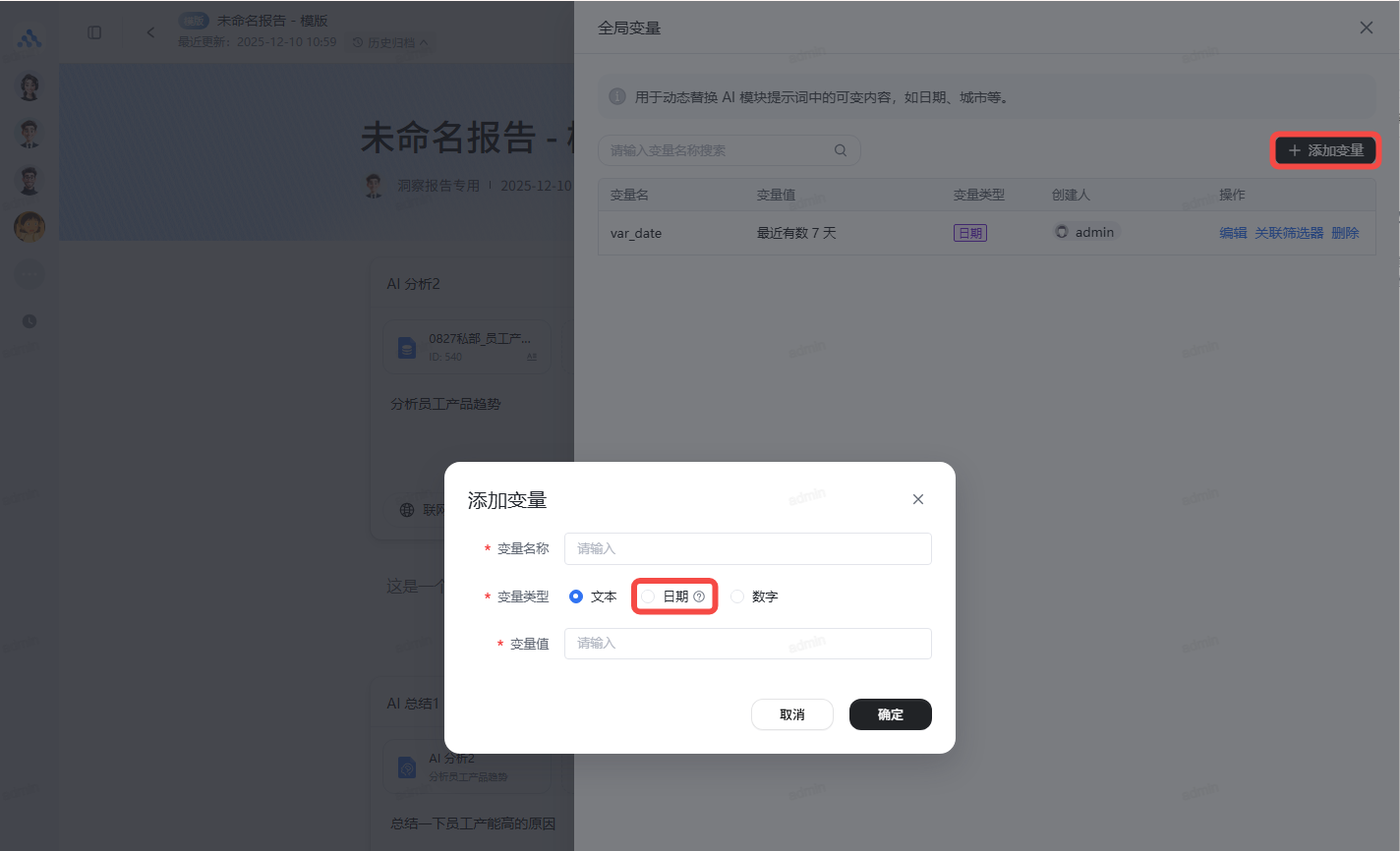The height and width of the screenshot is (851, 1400).
Task: Click the 分析员工产品趋势 prompt text
Action: point(445,404)
